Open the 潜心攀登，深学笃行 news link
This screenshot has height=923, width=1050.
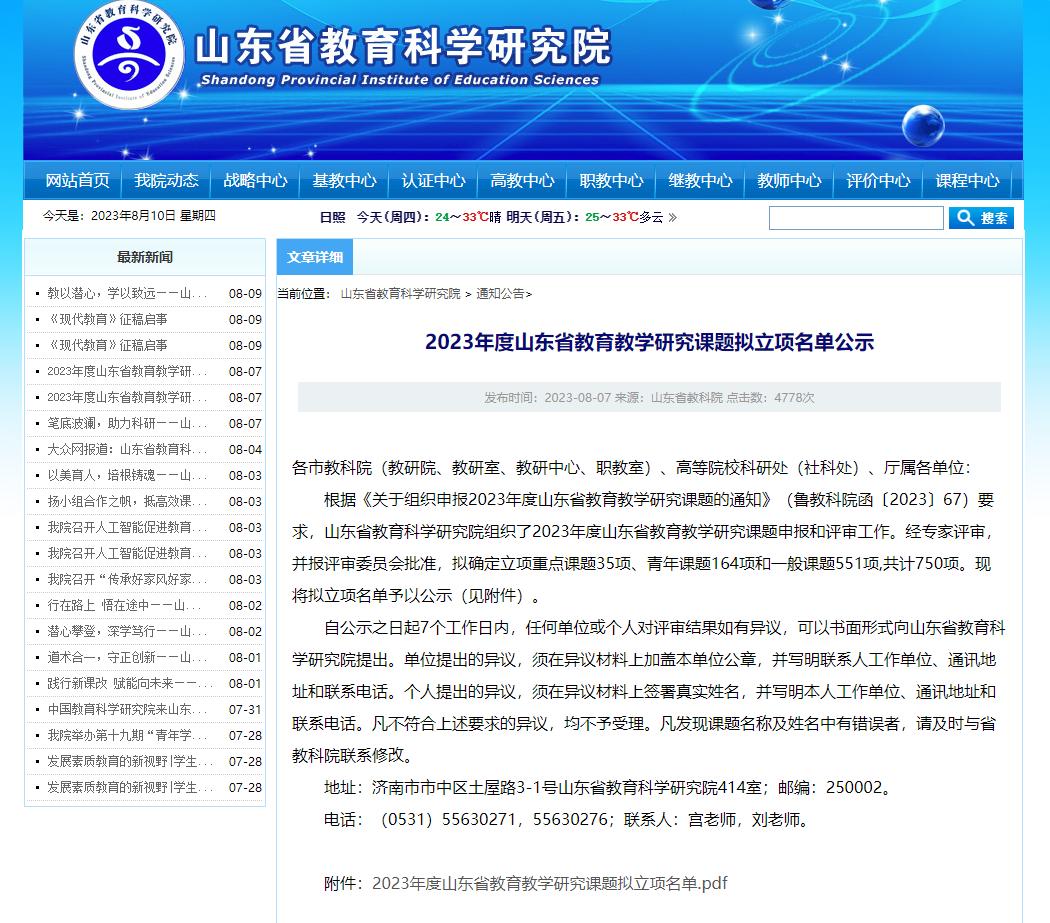click(x=127, y=632)
